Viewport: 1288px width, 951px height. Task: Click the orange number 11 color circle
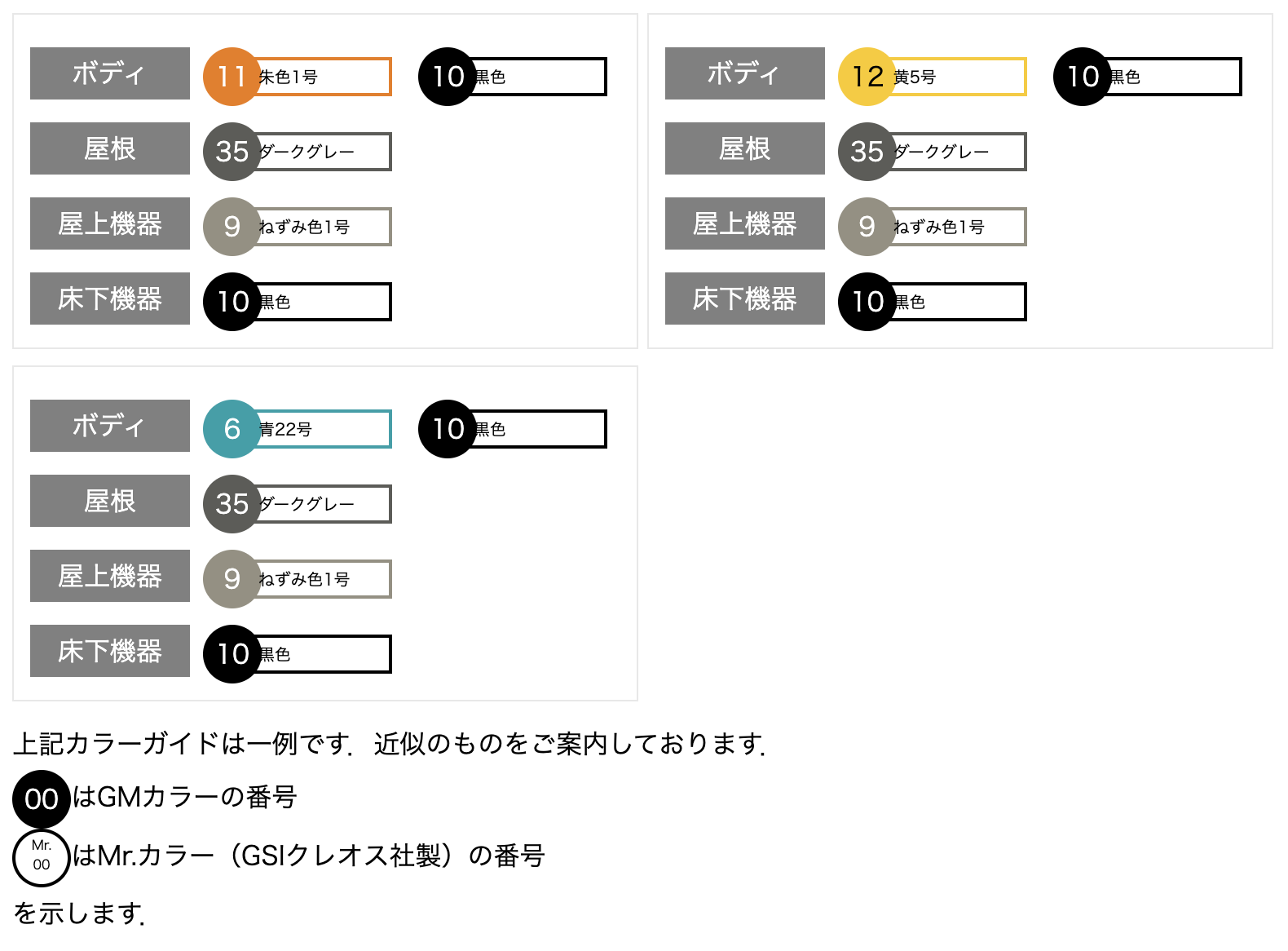pos(232,77)
